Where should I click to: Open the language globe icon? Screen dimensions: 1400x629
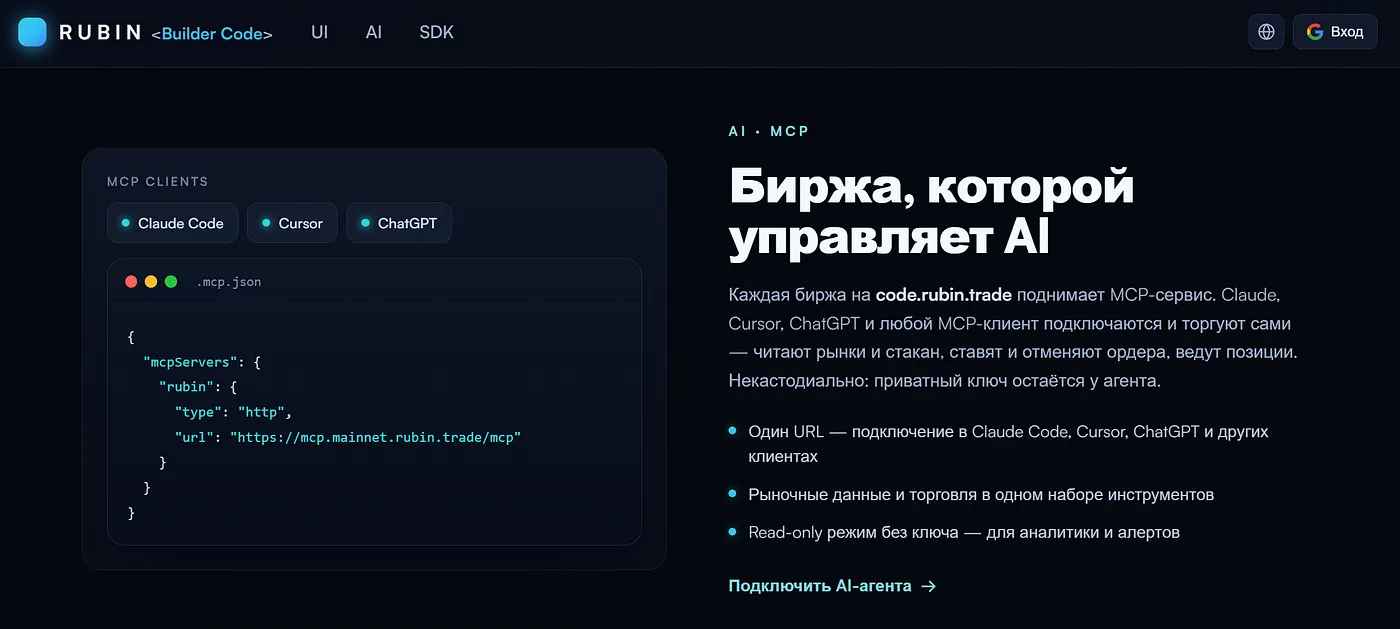tap(1266, 32)
